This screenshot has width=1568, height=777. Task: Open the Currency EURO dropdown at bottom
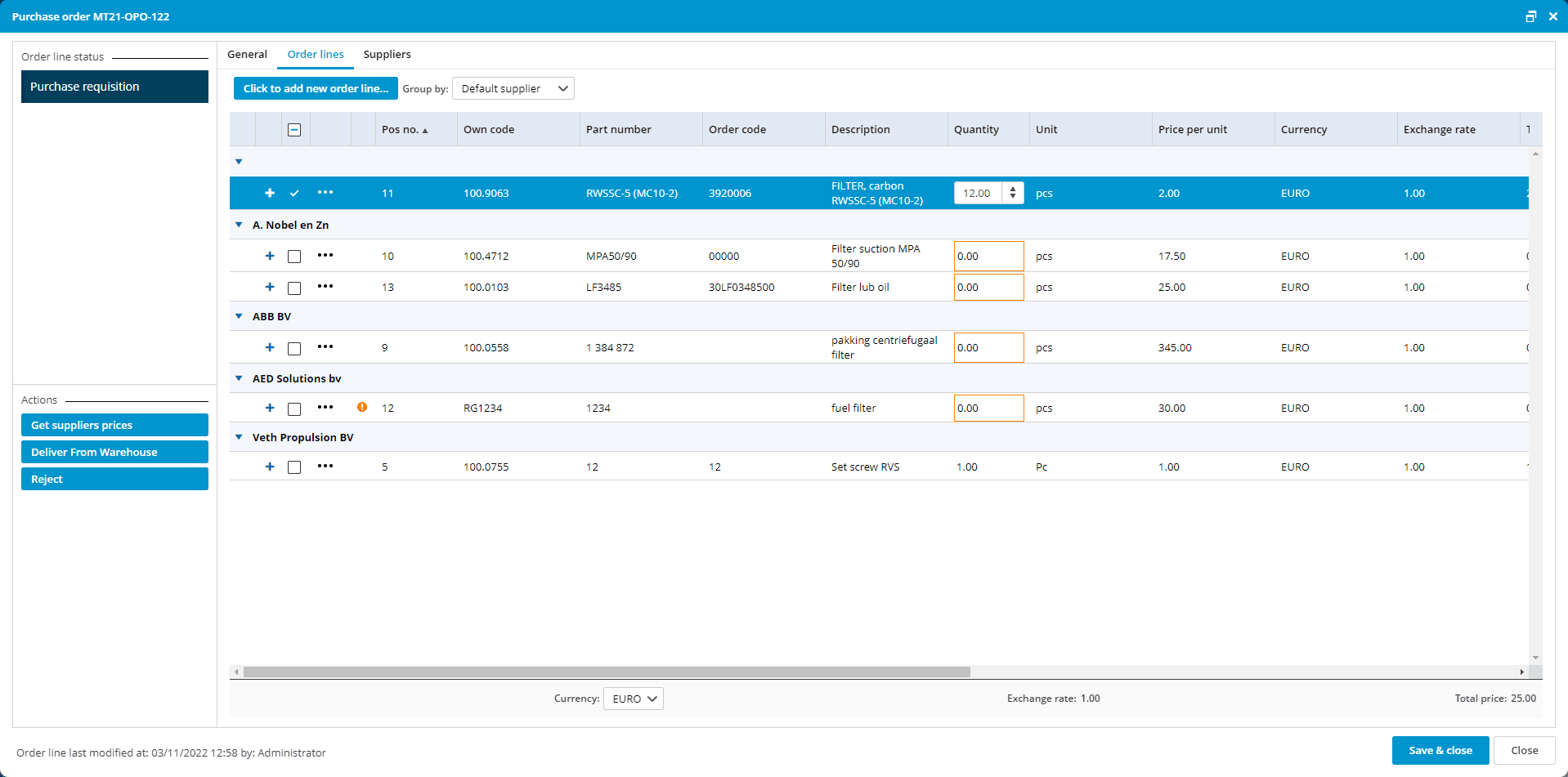pyautogui.click(x=633, y=699)
